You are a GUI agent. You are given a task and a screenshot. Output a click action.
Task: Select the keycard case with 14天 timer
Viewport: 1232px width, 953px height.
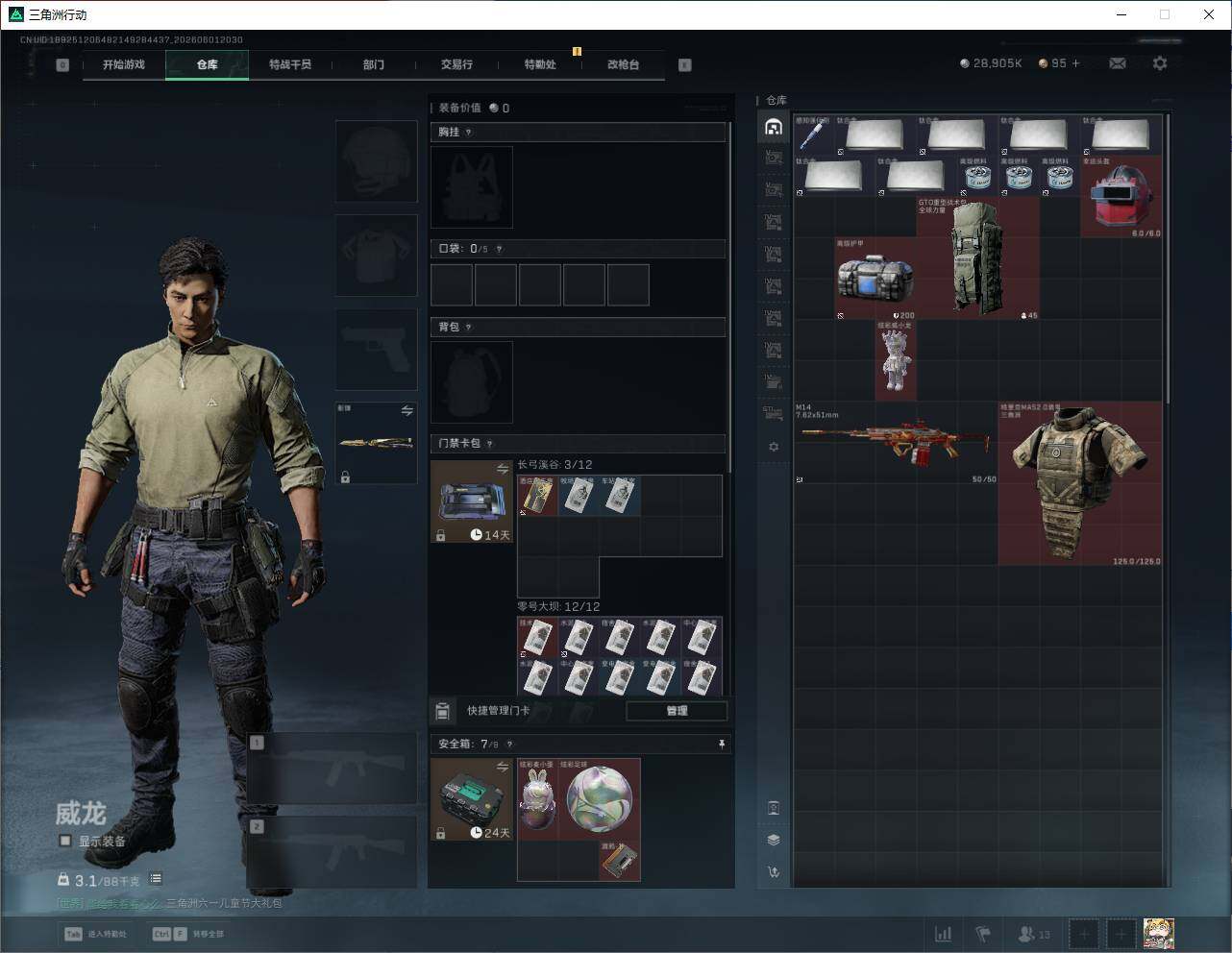tap(472, 501)
